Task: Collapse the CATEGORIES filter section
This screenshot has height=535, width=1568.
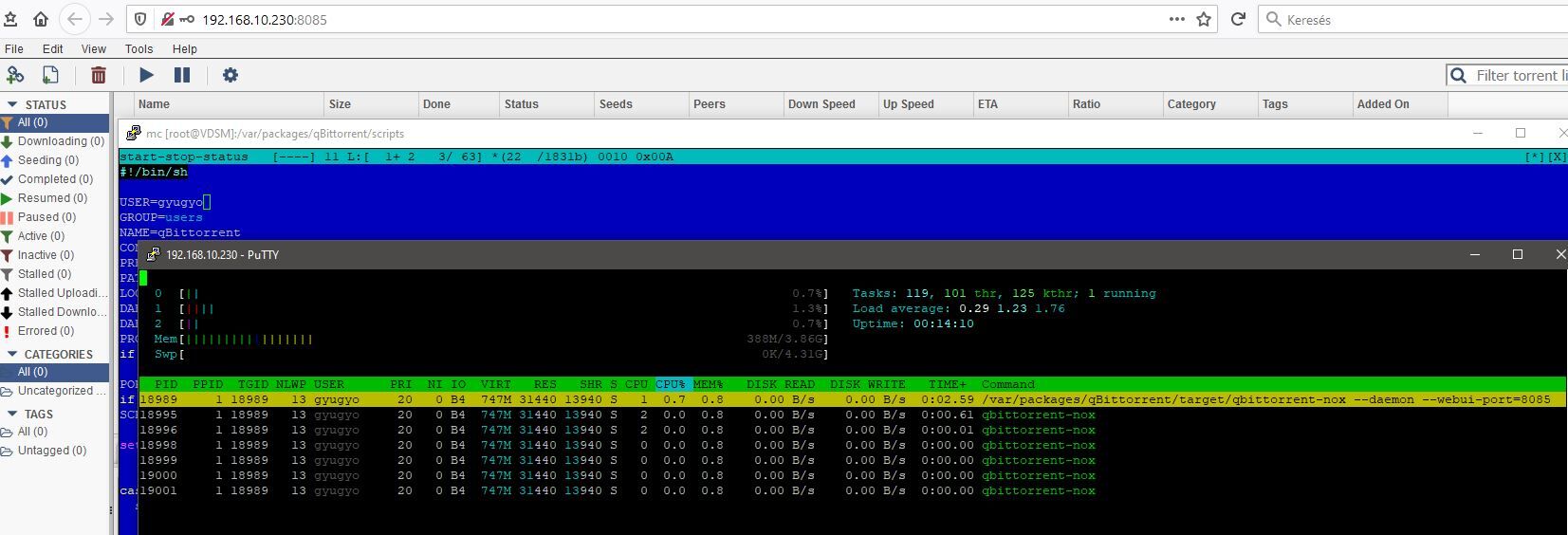Action: [12, 354]
